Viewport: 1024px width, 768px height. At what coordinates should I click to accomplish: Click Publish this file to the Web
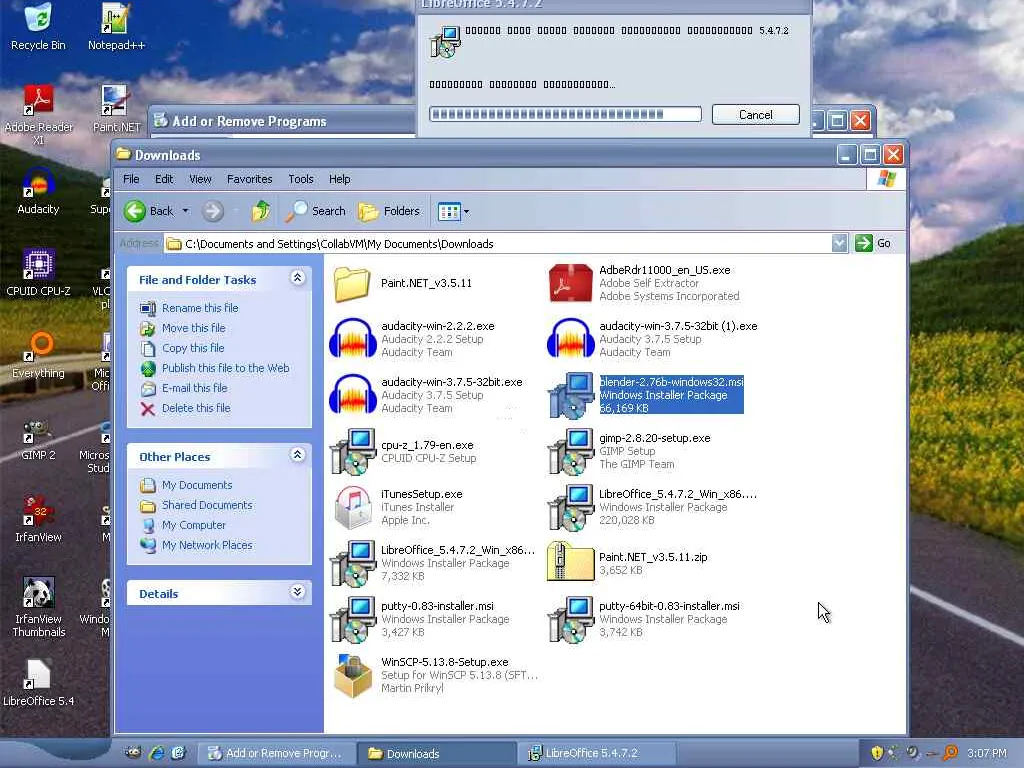(225, 368)
